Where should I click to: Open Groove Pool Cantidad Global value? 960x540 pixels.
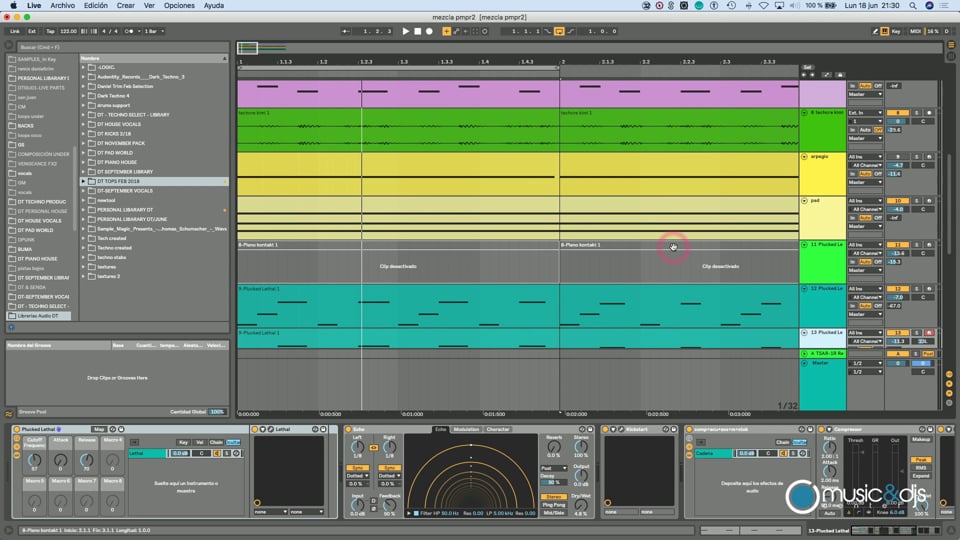click(217, 412)
